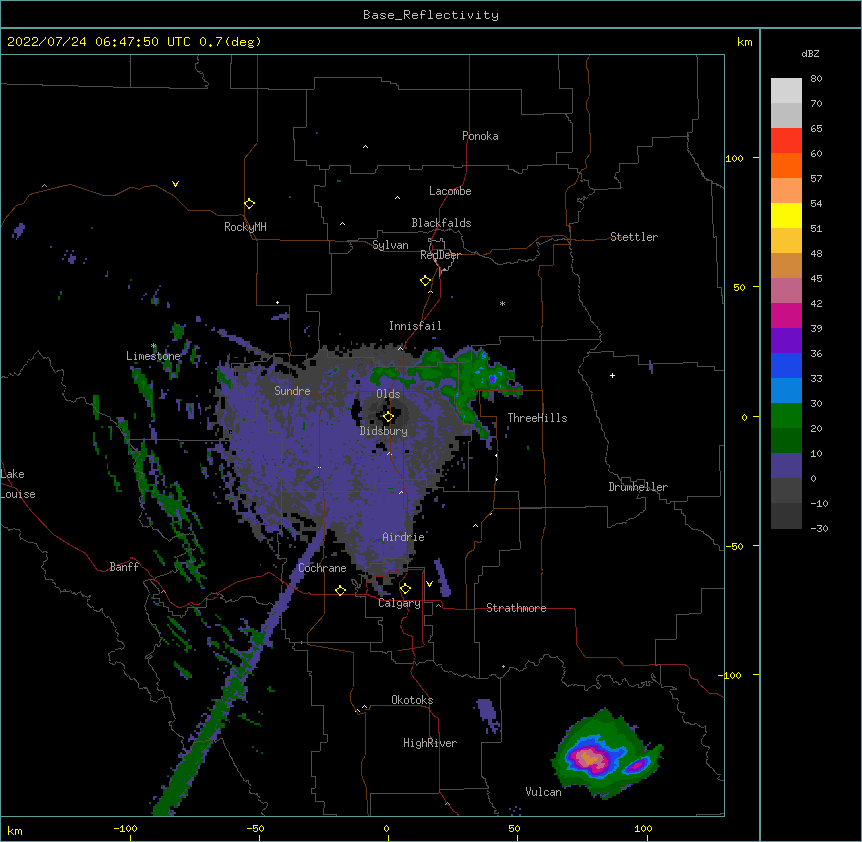Click the Calgary city label
Screen dimensions: 862x842
pos(399,603)
